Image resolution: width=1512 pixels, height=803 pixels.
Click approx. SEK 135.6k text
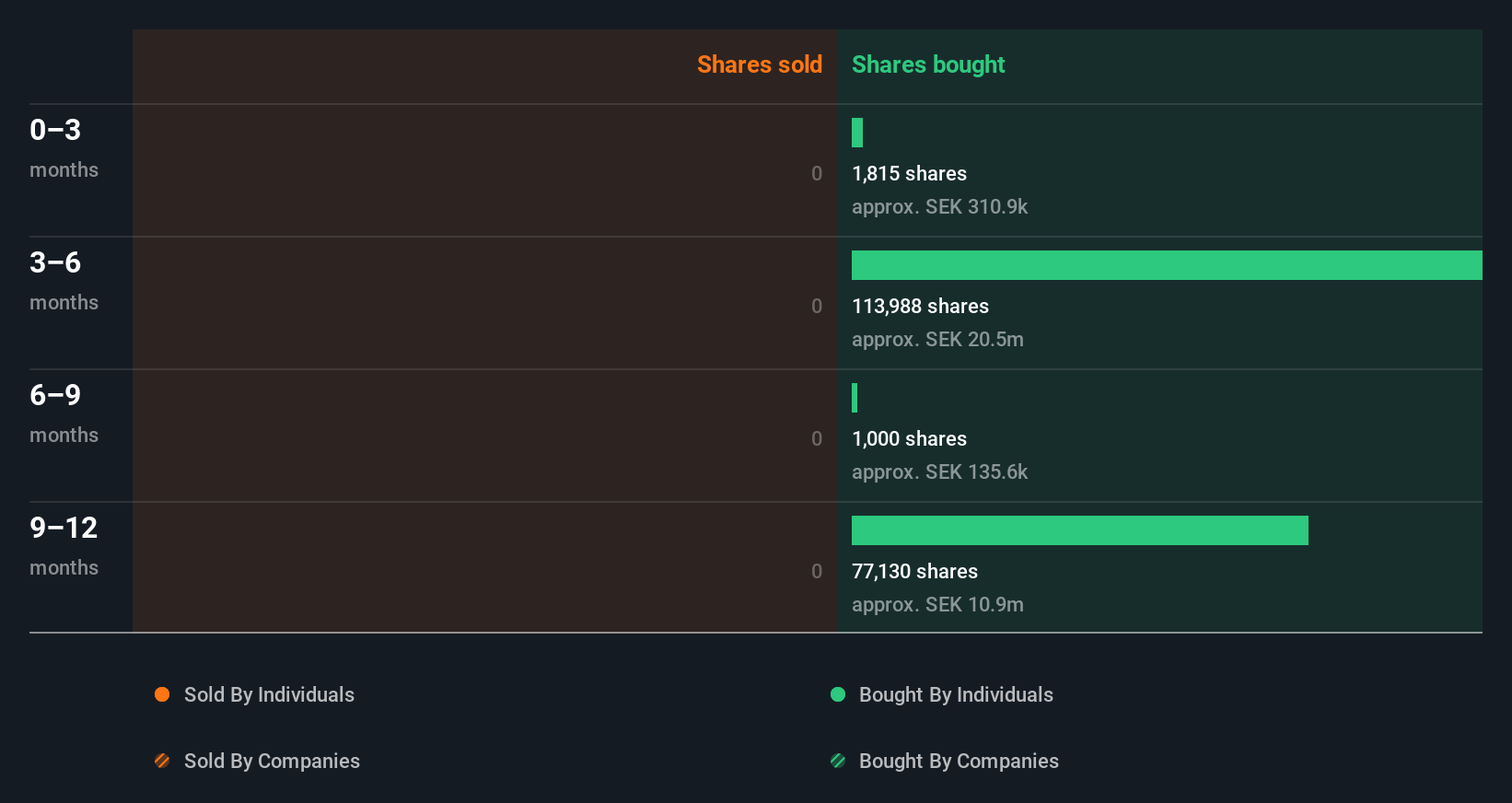939,471
